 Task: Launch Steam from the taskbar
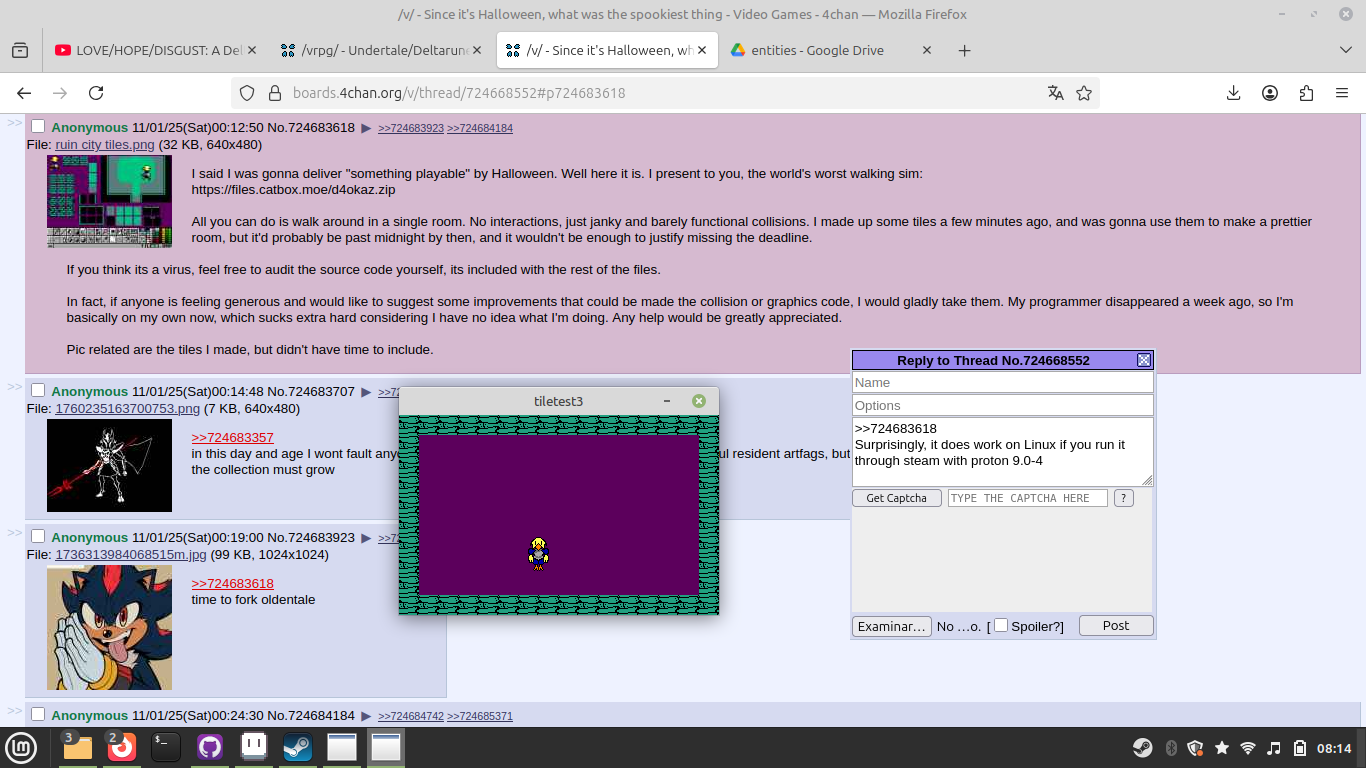(297, 747)
